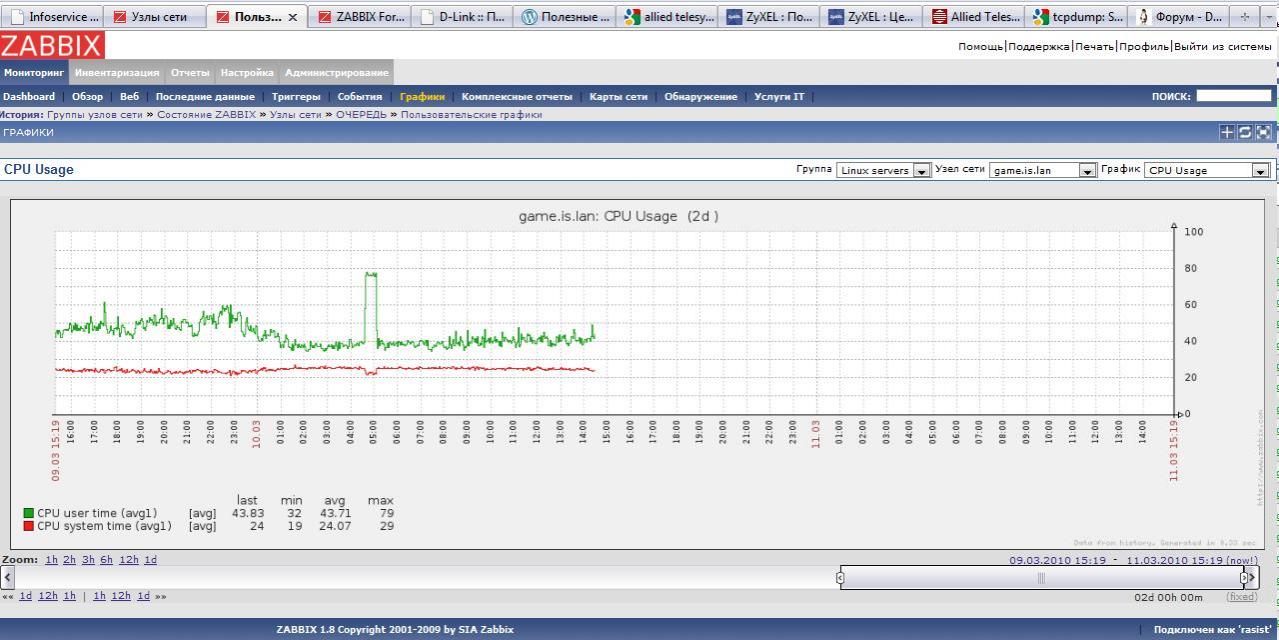The width and height of the screenshot is (1279, 640).
Task: Go to Веб submenu item
Action: click(x=129, y=97)
